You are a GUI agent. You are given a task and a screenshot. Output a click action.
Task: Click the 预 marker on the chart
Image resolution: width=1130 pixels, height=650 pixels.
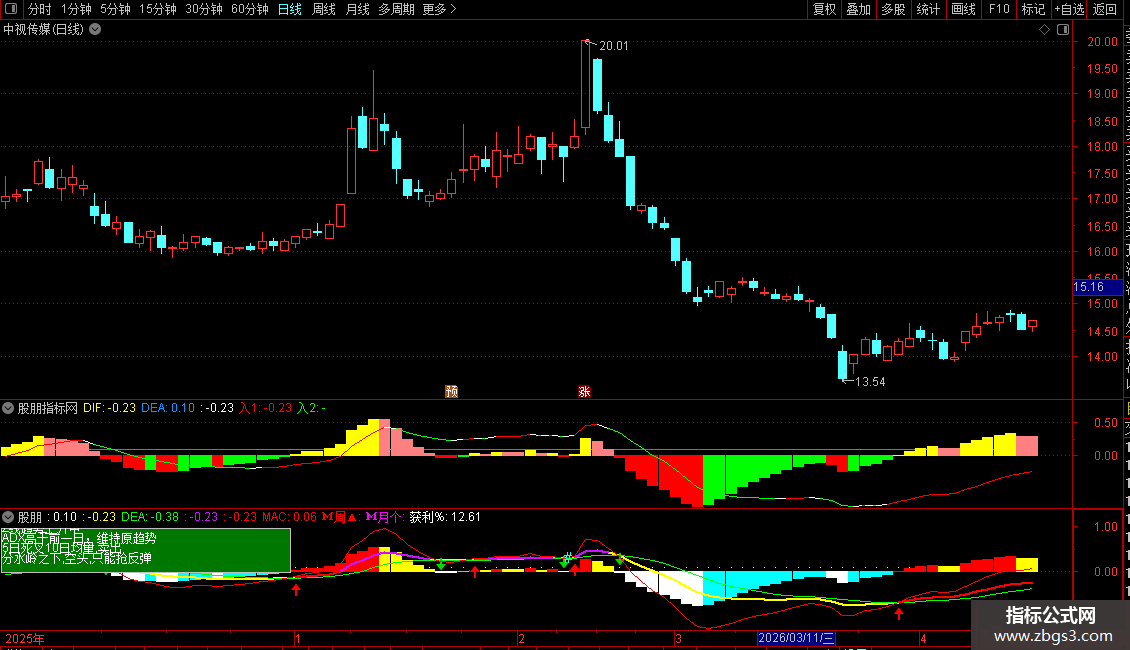pyautogui.click(x=452, y=391)
